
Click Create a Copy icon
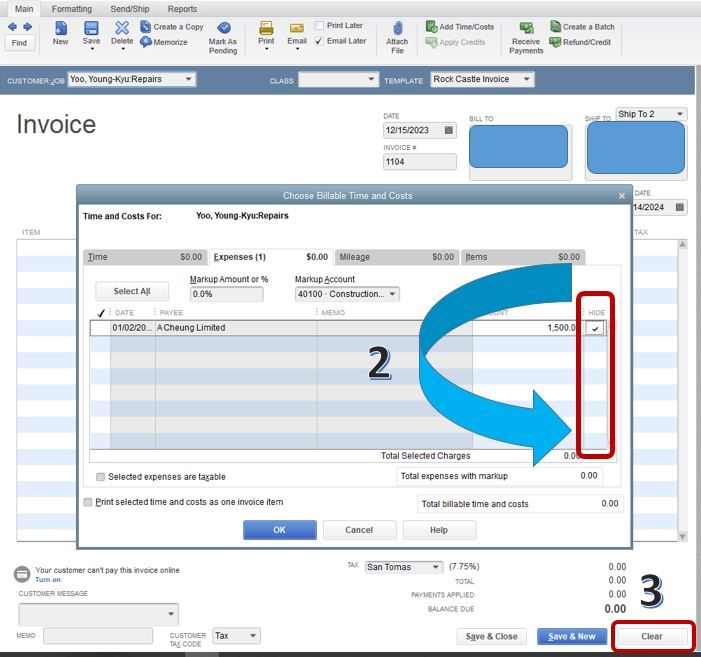pyautogui.click(x=146, y=27)
